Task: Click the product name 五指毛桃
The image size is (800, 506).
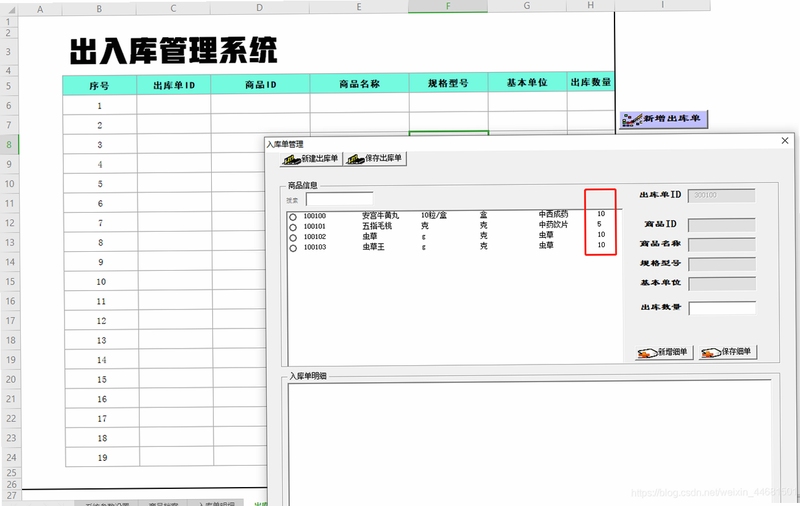Action: click(x=377, y=226)
